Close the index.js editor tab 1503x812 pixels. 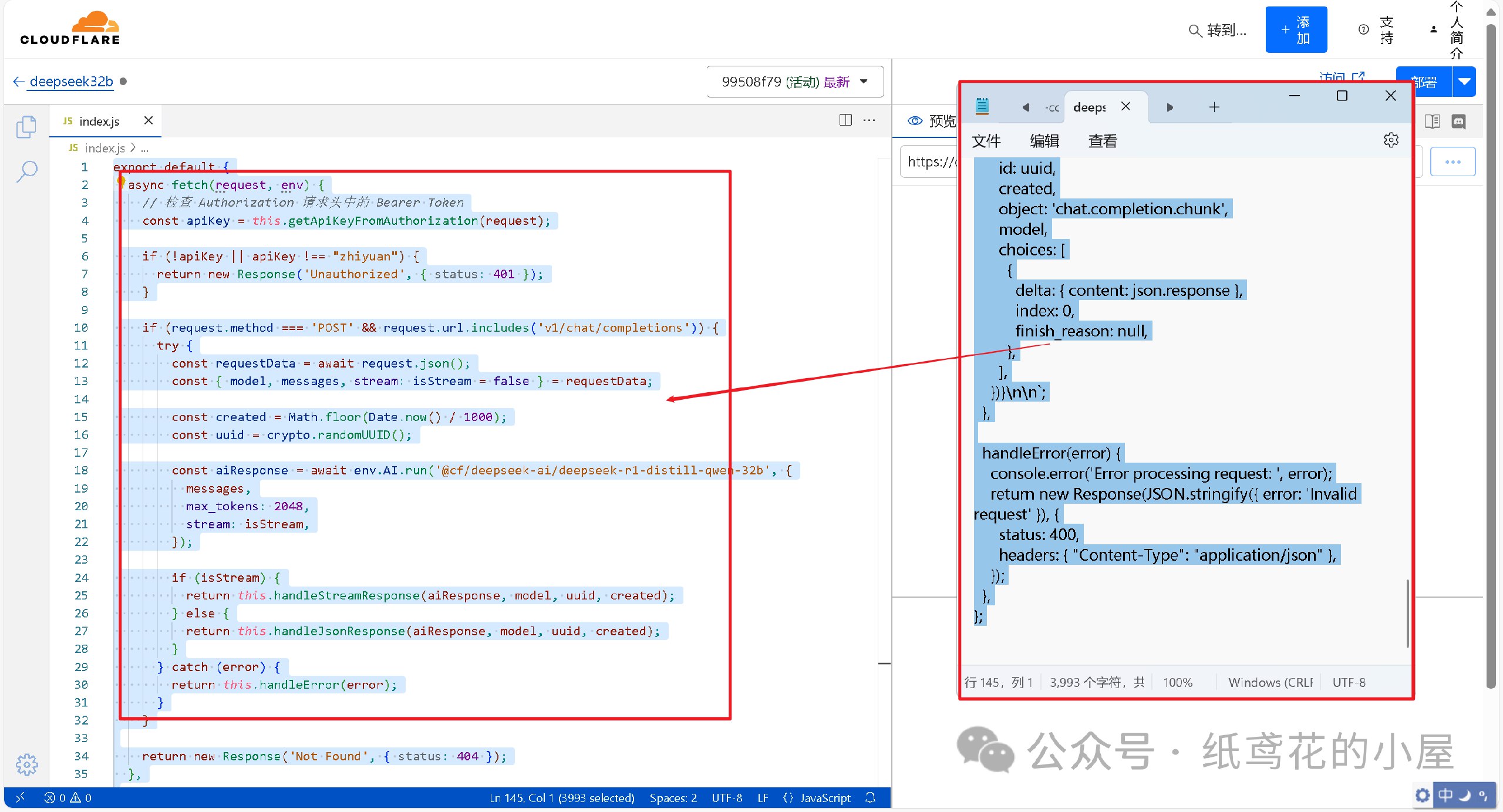point(149,120)
